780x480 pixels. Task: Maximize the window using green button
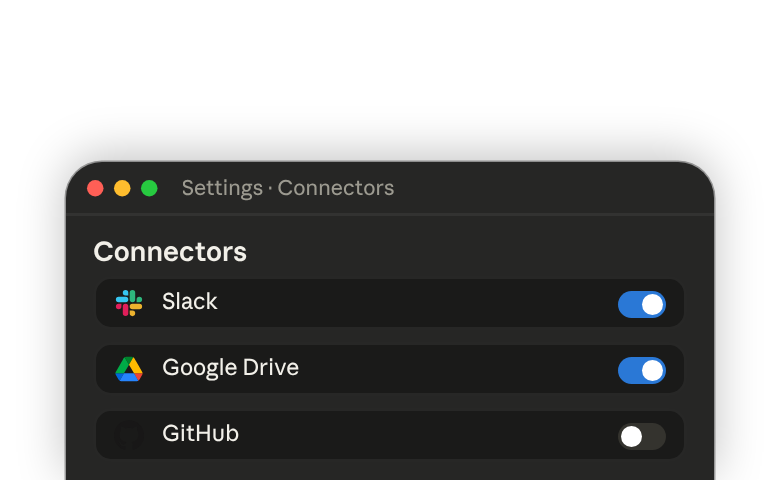pos(149,189)
